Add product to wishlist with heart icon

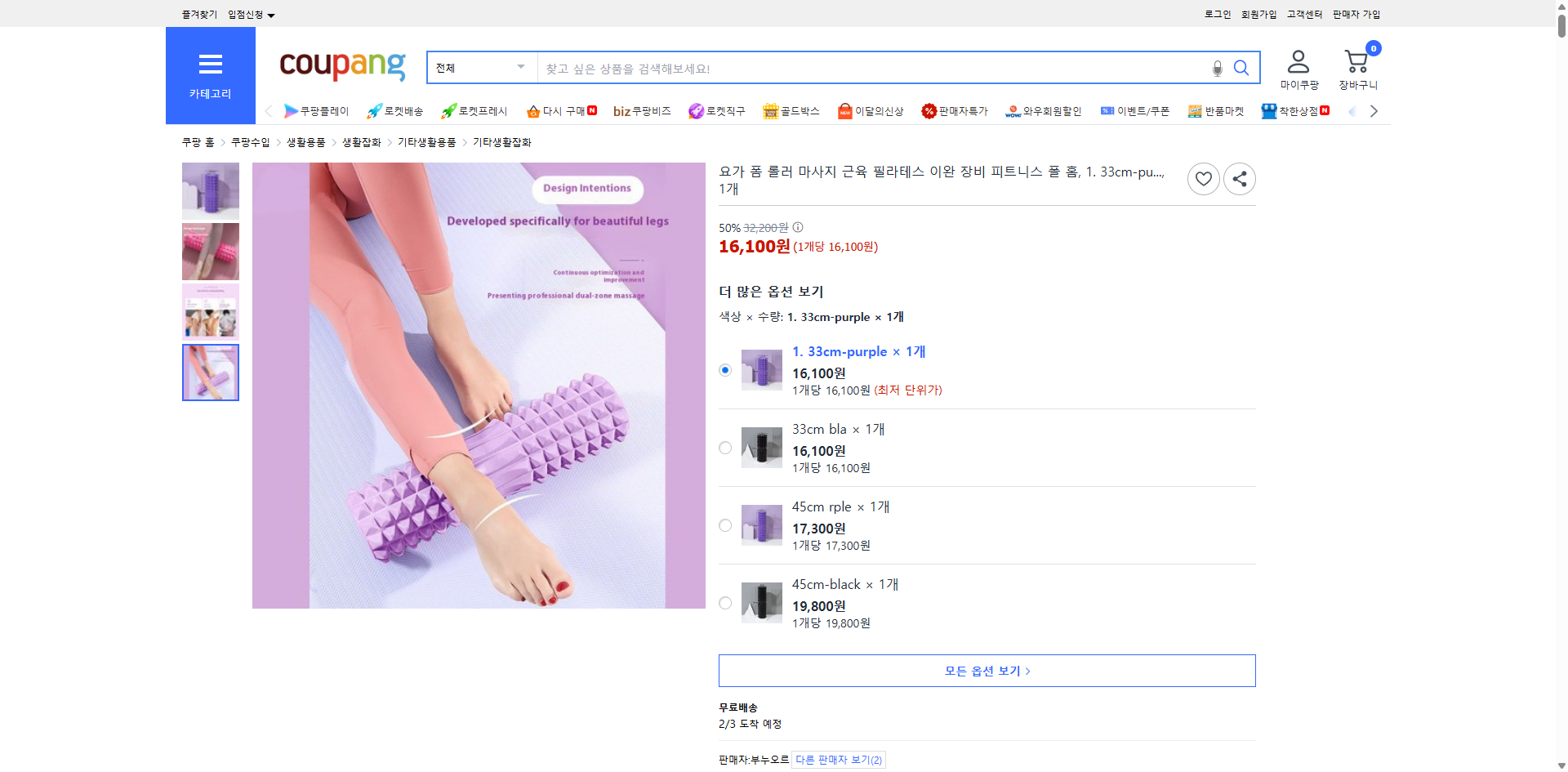coord(1203,178)
